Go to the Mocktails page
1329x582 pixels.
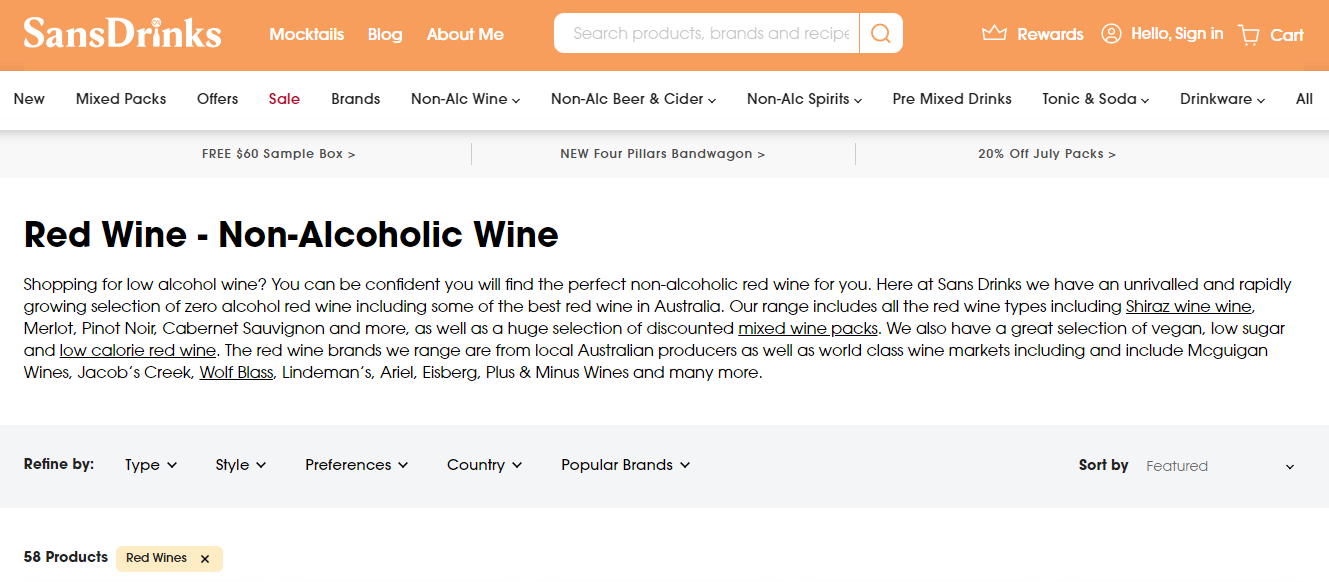306,33
